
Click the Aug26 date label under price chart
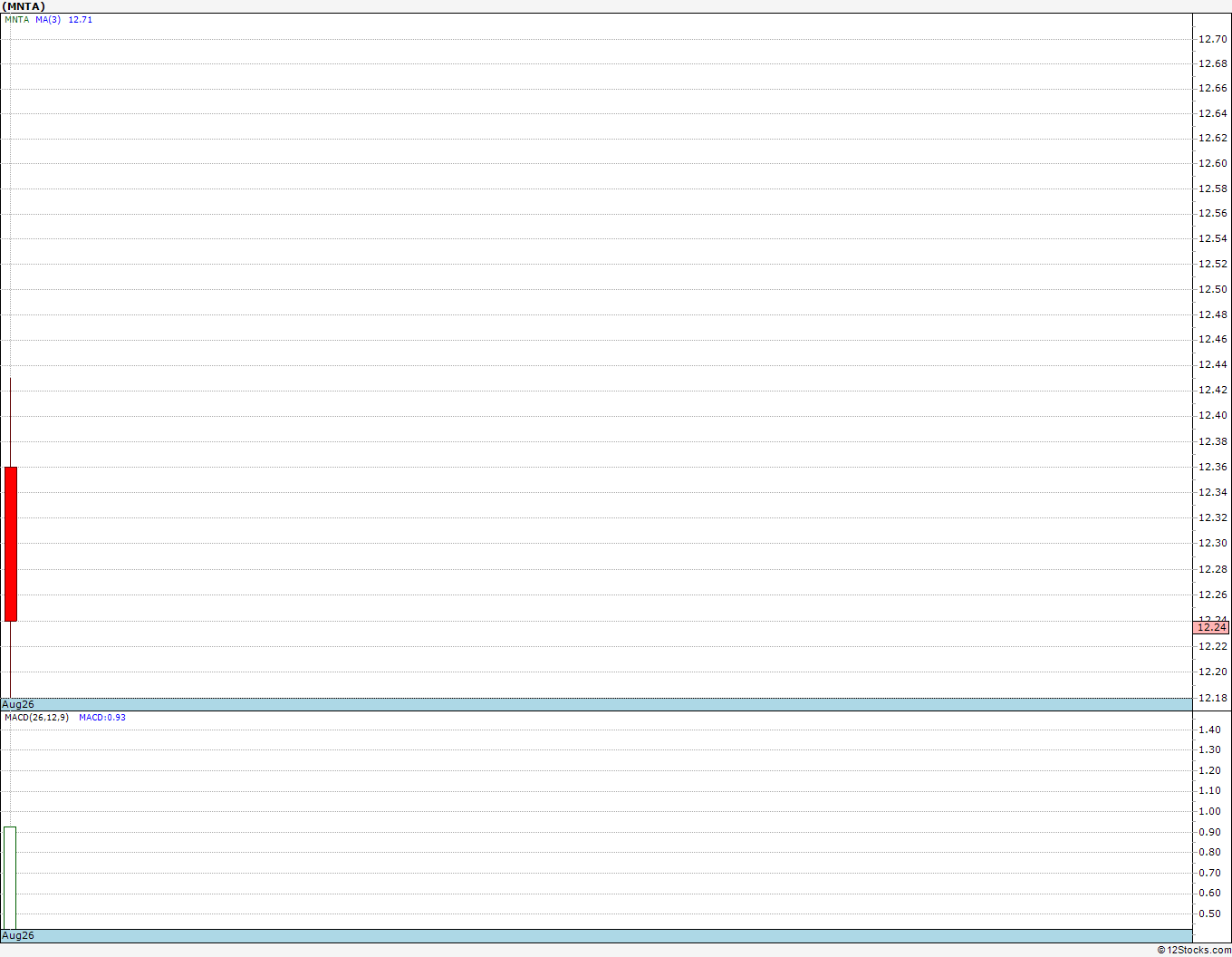click(18, 704)
